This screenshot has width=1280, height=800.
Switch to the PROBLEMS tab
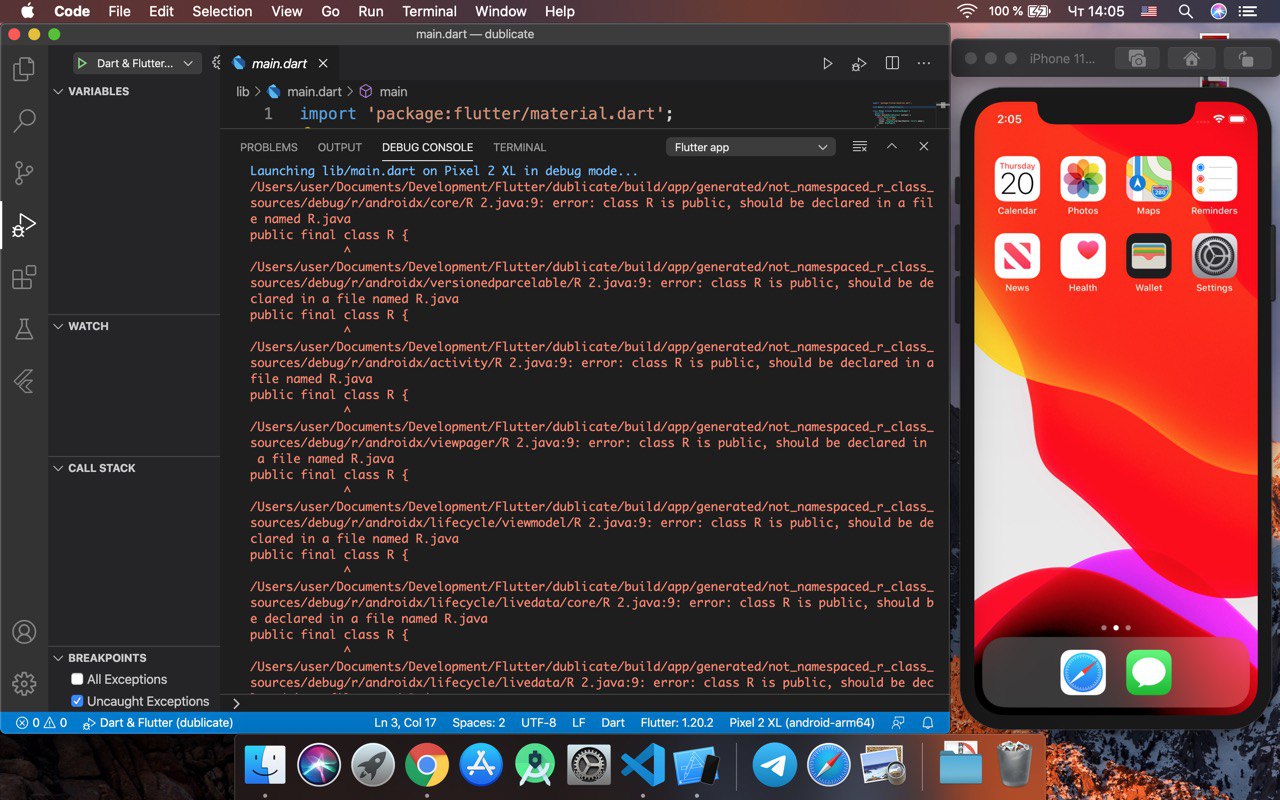point(269,147)
